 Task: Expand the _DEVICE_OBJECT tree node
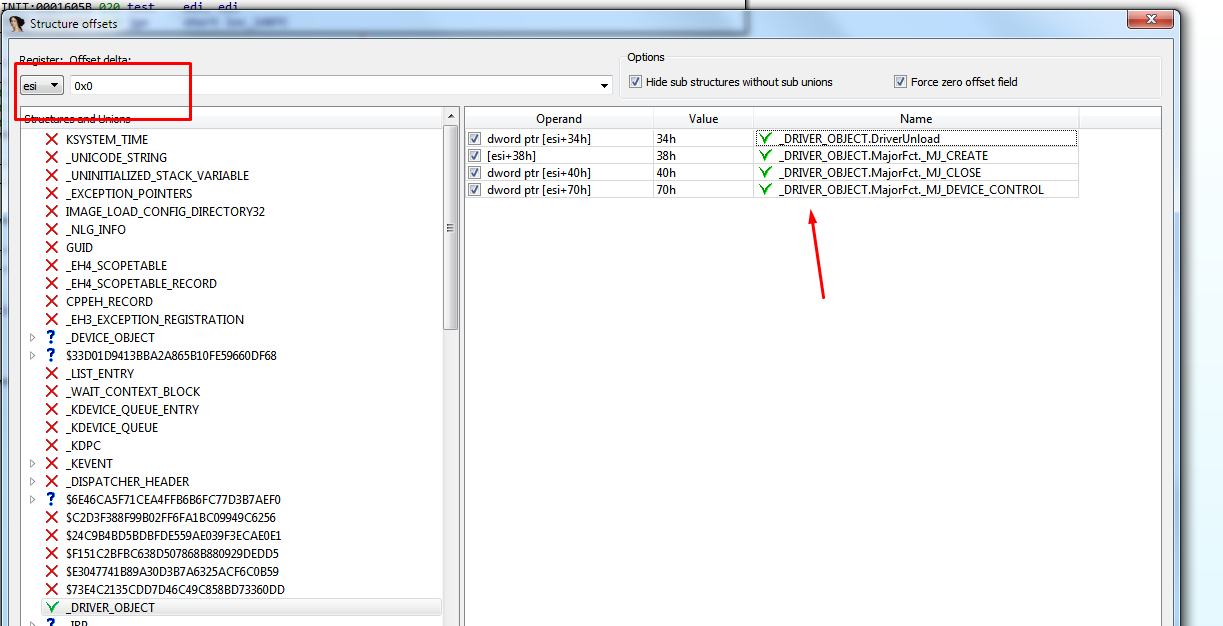click(x=33, y=338)
